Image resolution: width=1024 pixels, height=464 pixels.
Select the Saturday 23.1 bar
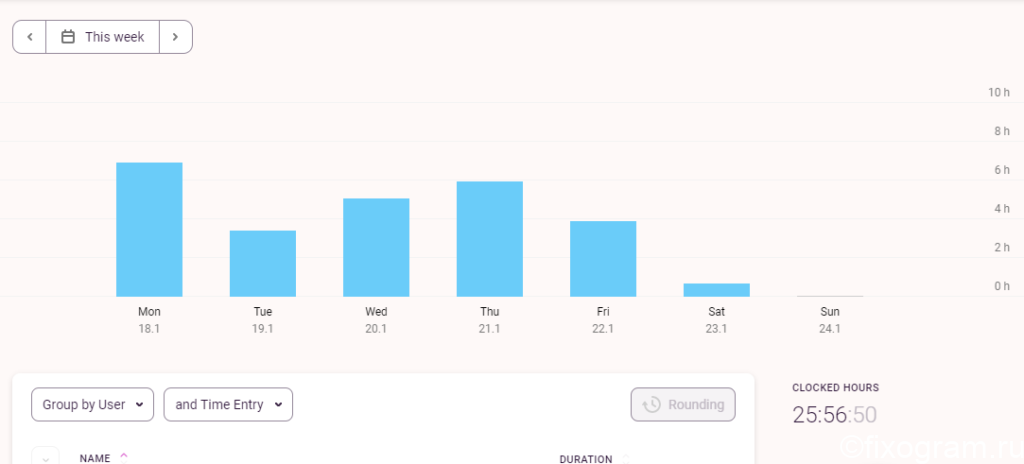716,290
